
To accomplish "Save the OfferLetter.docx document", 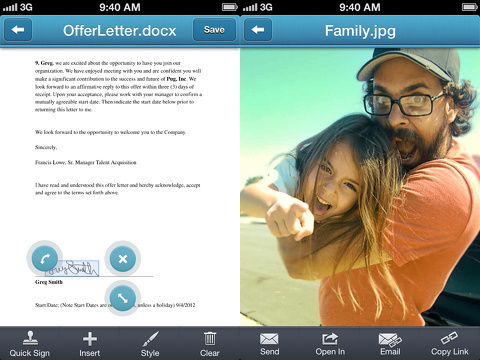I will click(x=214, y=30).
